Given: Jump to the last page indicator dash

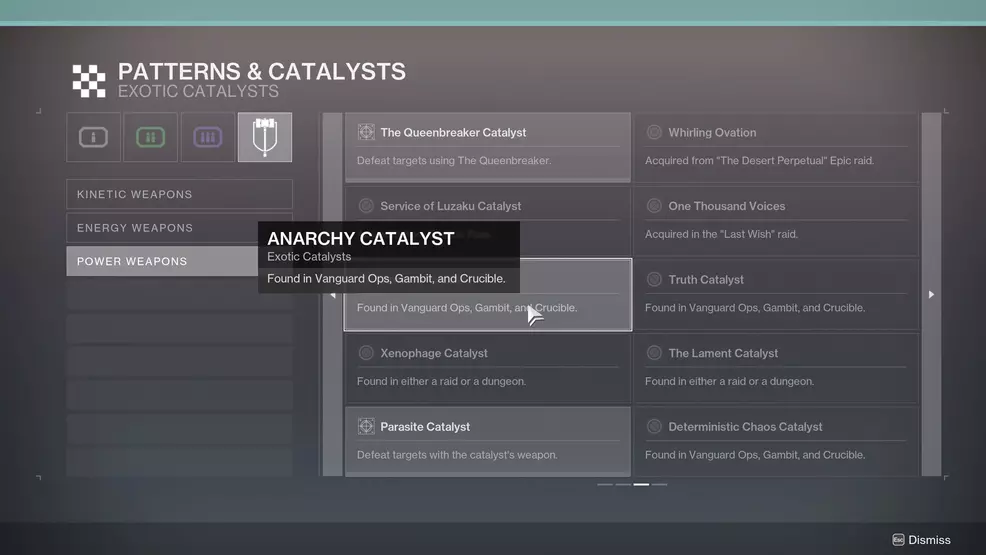Looking at the screenshot, I should (660, 485).
